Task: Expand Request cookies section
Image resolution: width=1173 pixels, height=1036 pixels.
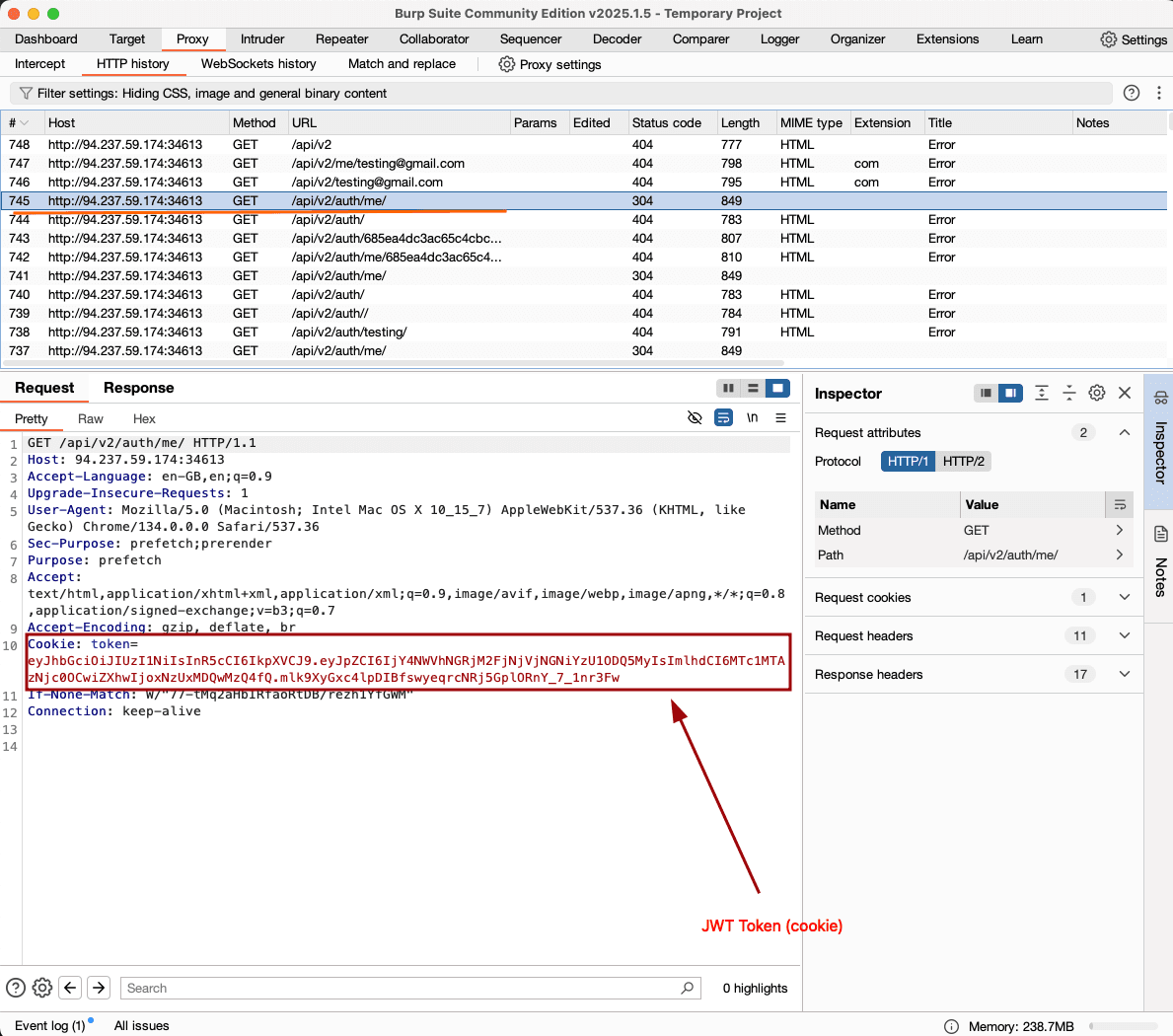Action: tap(1125, 597)
